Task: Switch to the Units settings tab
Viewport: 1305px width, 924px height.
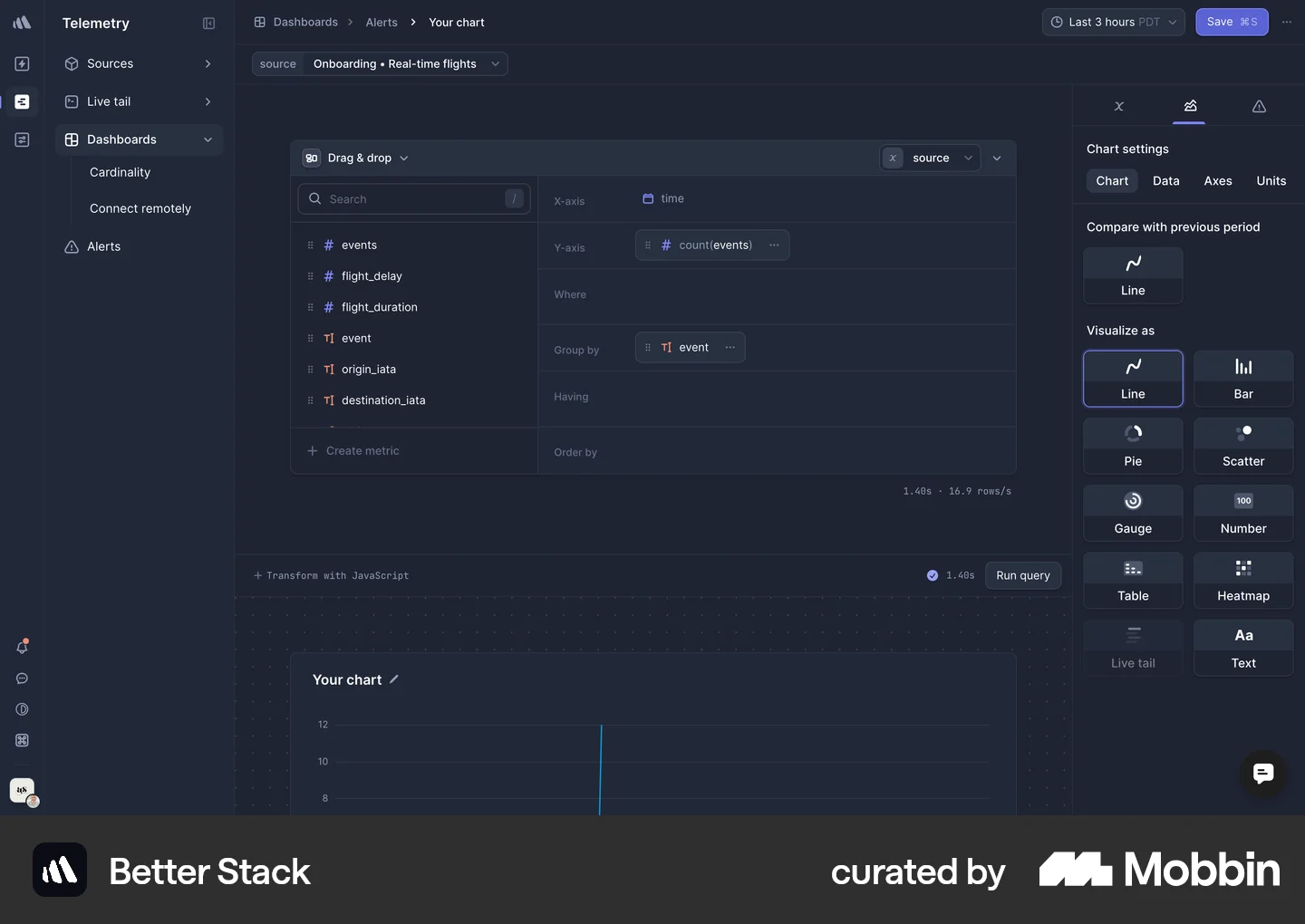Action: pos(1271,181)
